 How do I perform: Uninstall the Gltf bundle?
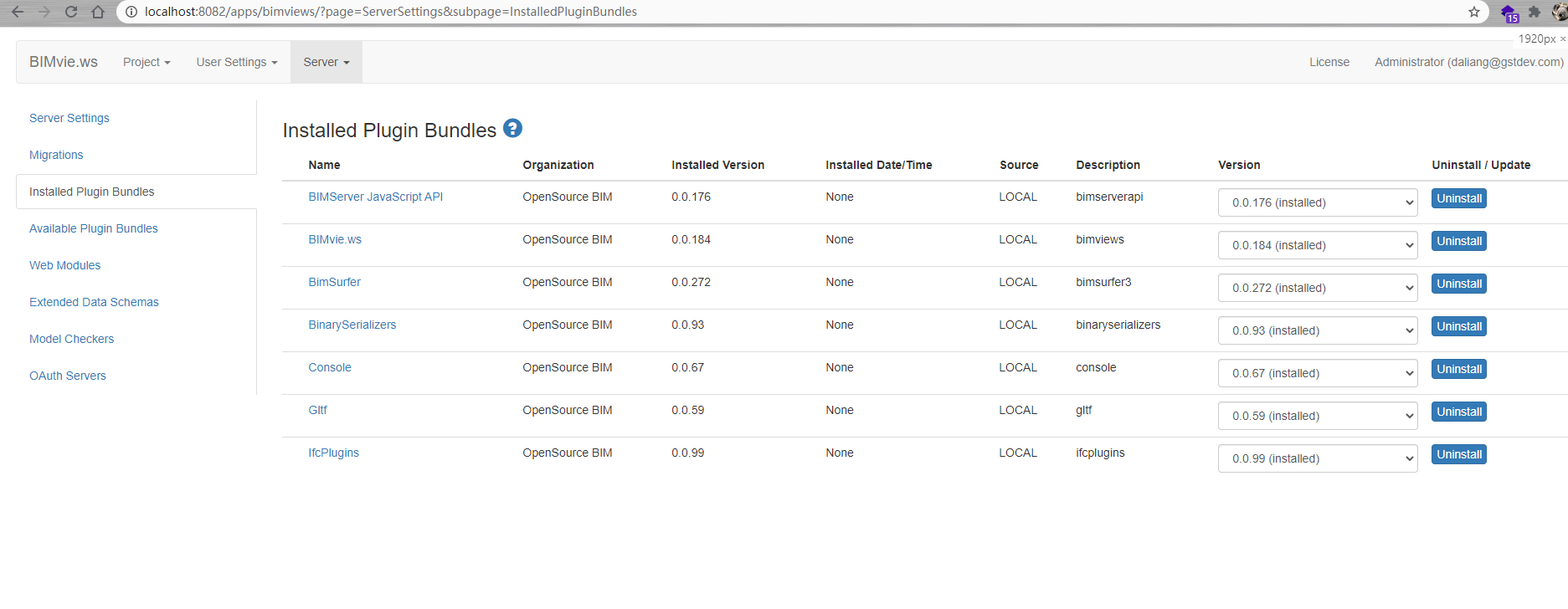[1459, 412]
